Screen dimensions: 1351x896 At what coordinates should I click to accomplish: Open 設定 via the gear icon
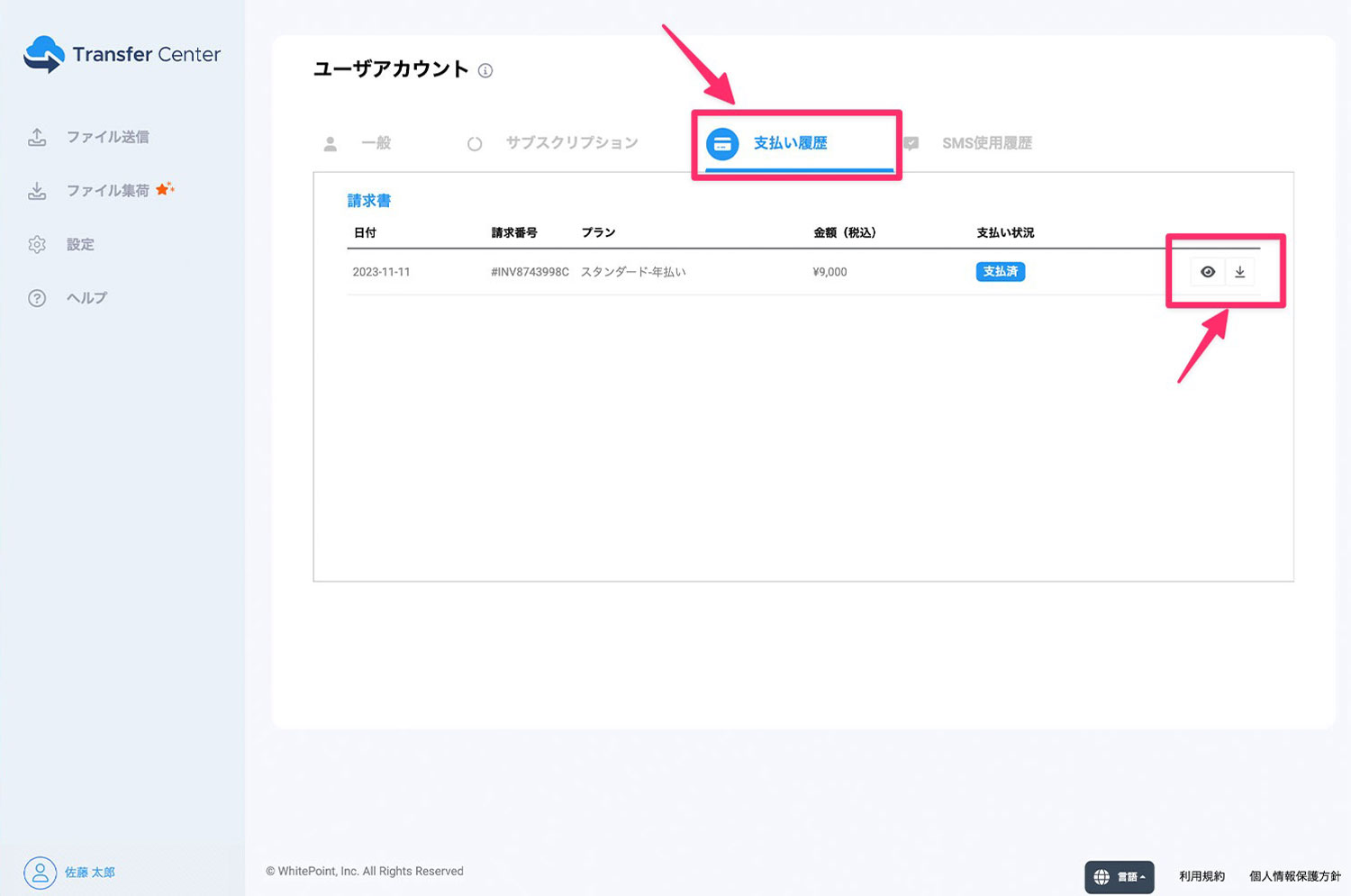[x=37, y=244]
